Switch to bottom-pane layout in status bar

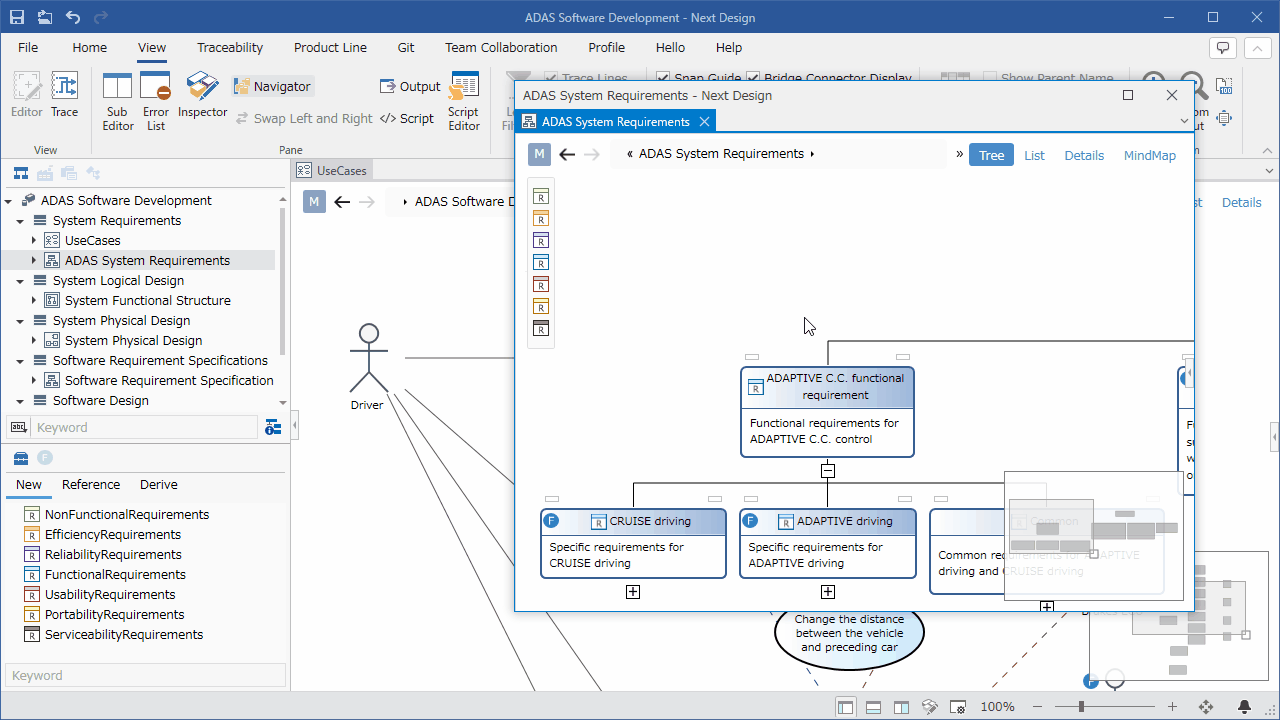coord(873,707)
